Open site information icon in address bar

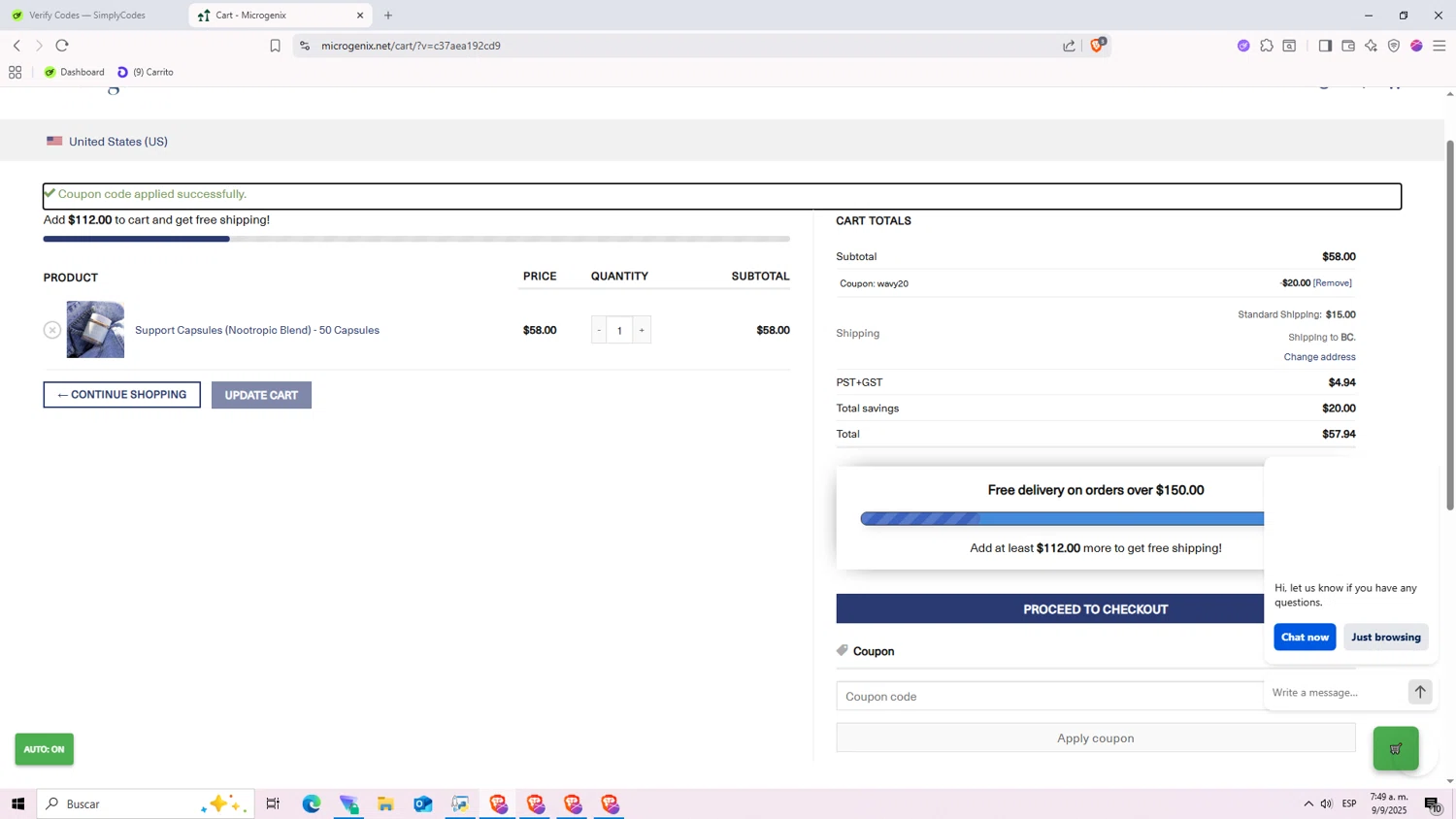tap(305, 46)
